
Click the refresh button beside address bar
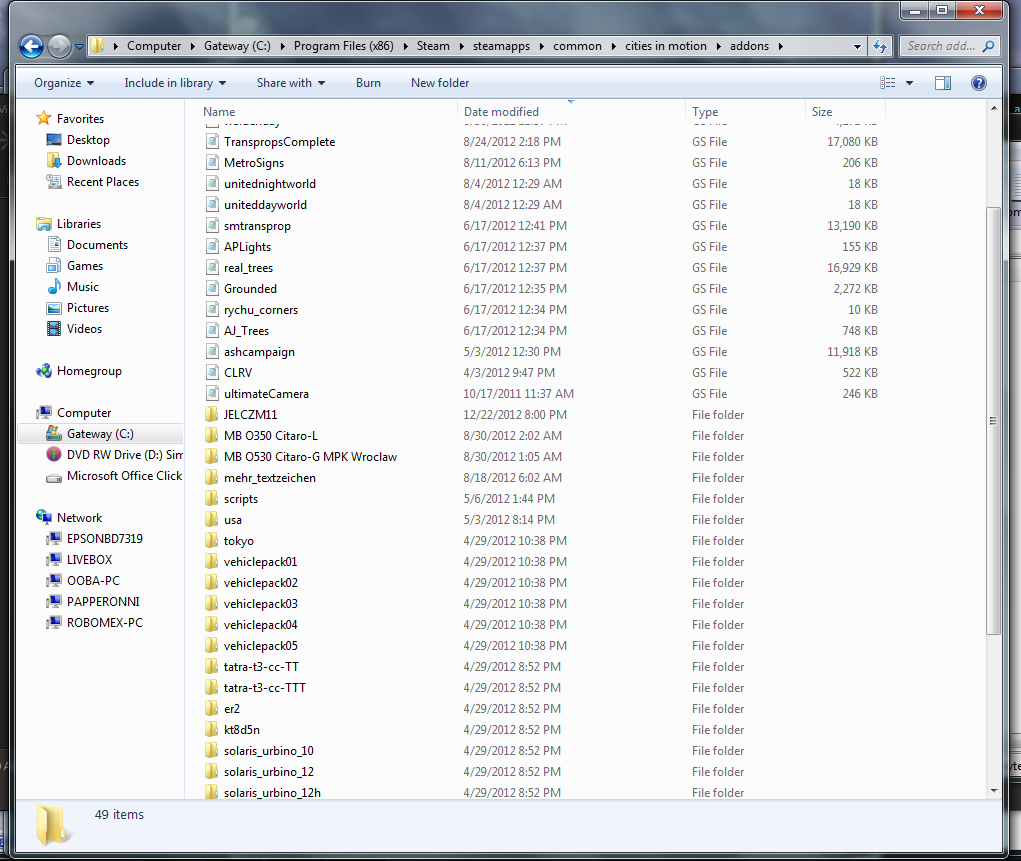pos(880,46)
